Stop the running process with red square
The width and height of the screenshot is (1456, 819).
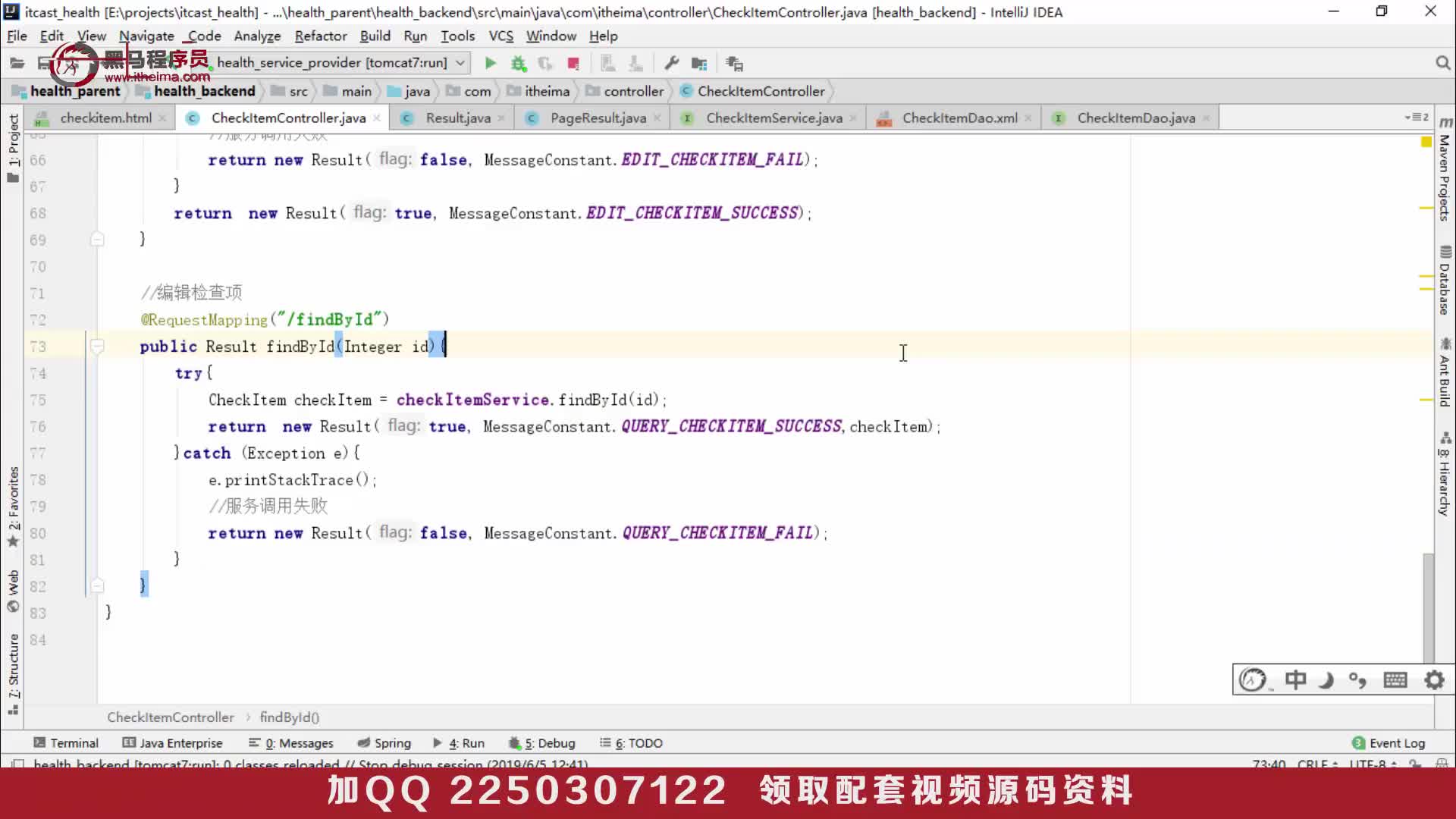(573, 63)
